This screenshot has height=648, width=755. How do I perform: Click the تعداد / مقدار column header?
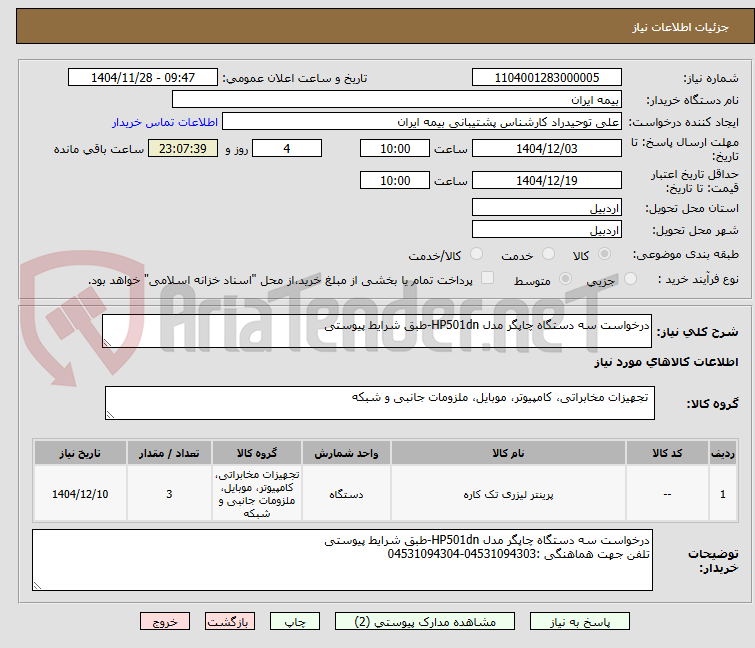169,453
